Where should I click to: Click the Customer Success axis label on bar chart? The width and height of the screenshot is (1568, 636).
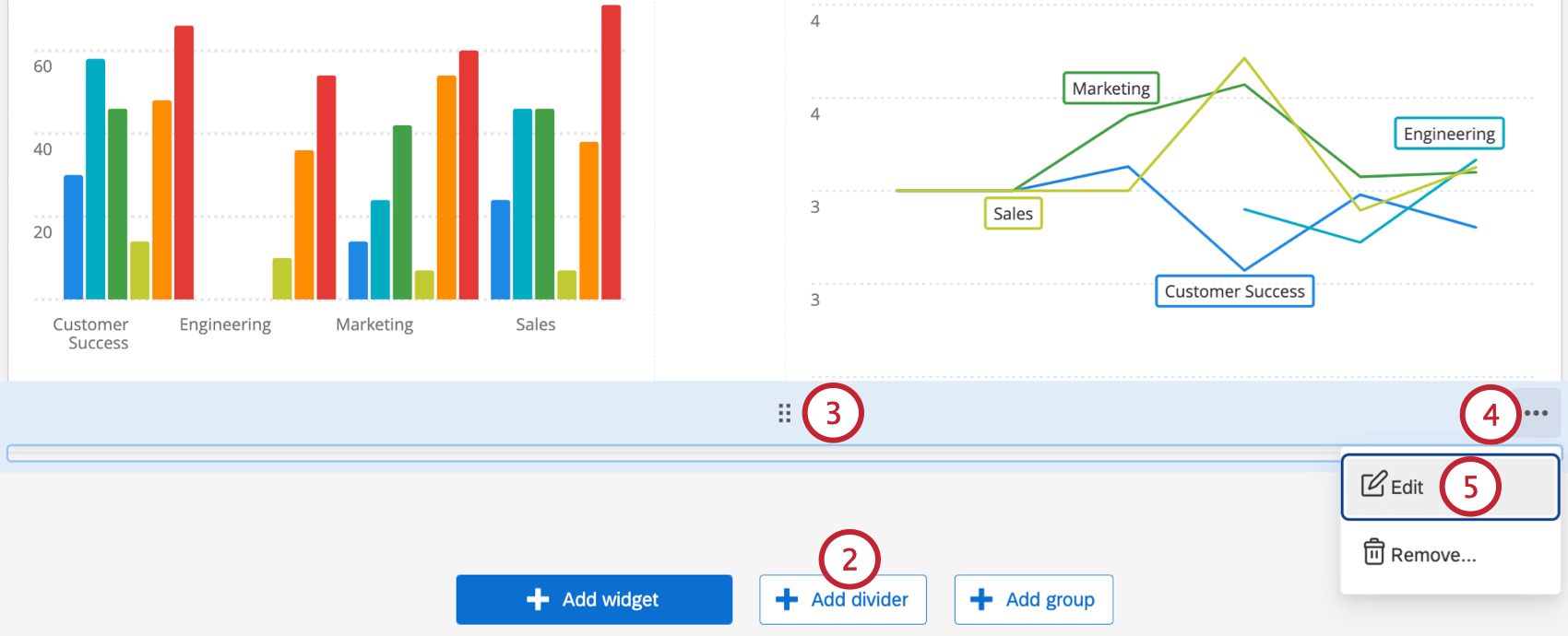point(90,333)
